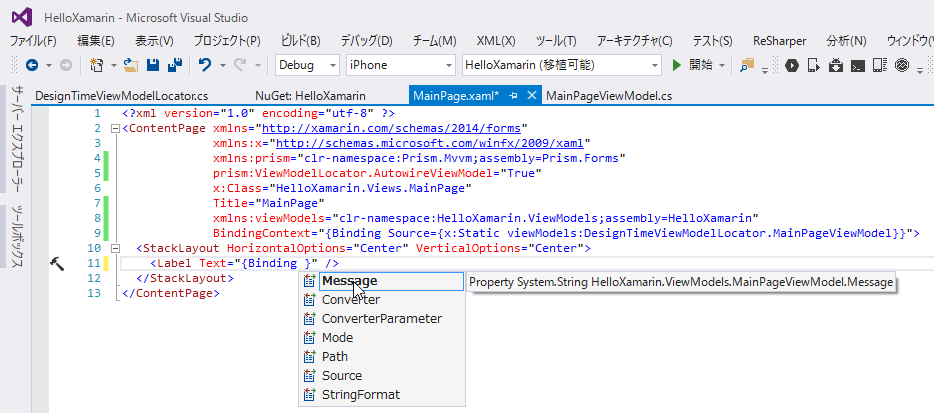
Task: Open the チーム(M) menu
Action: point(434,41)
